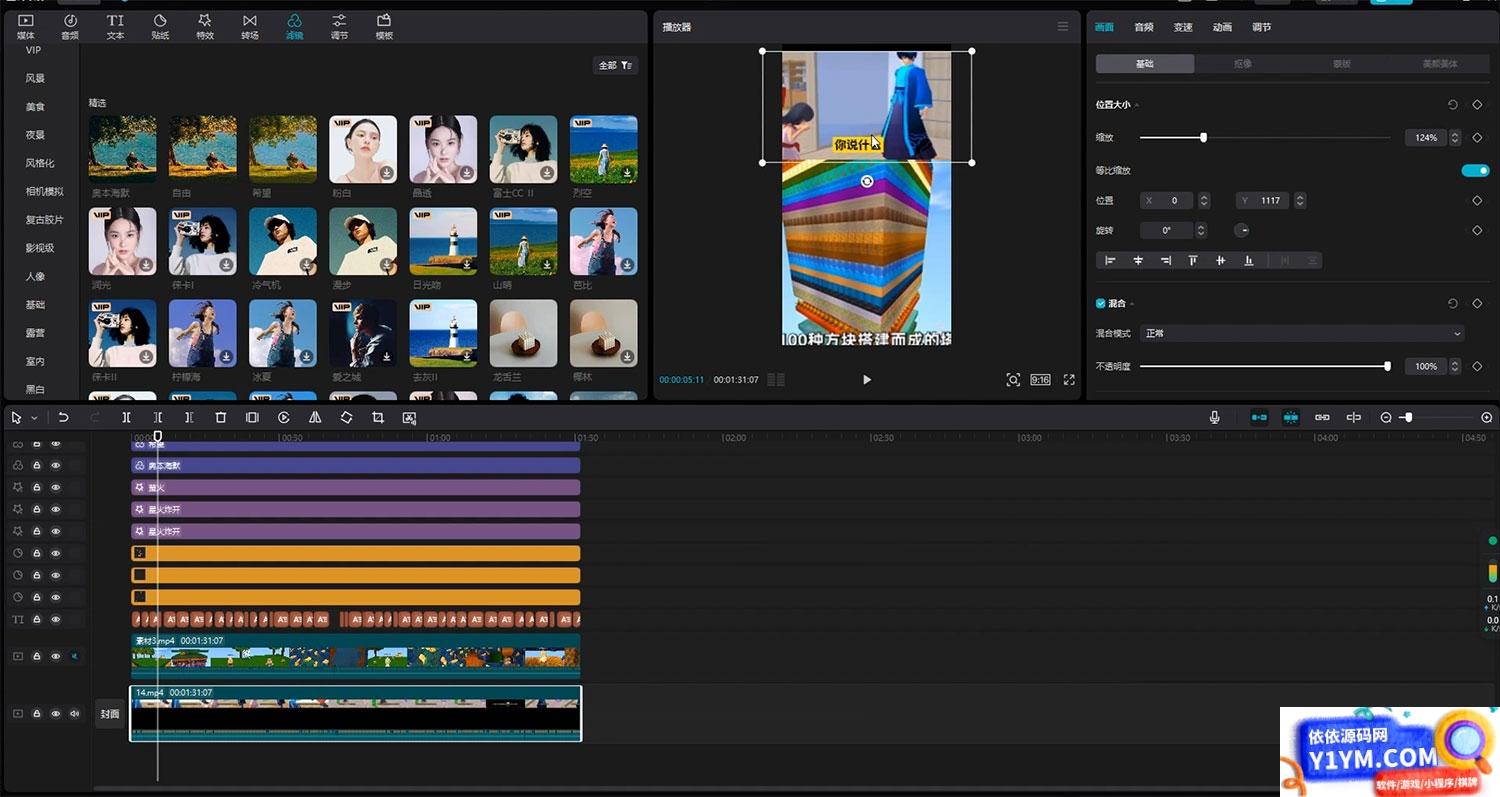Viewport: 1500px width, 797px height.
Task: Click the play button in the player
Action: (867, 380)
